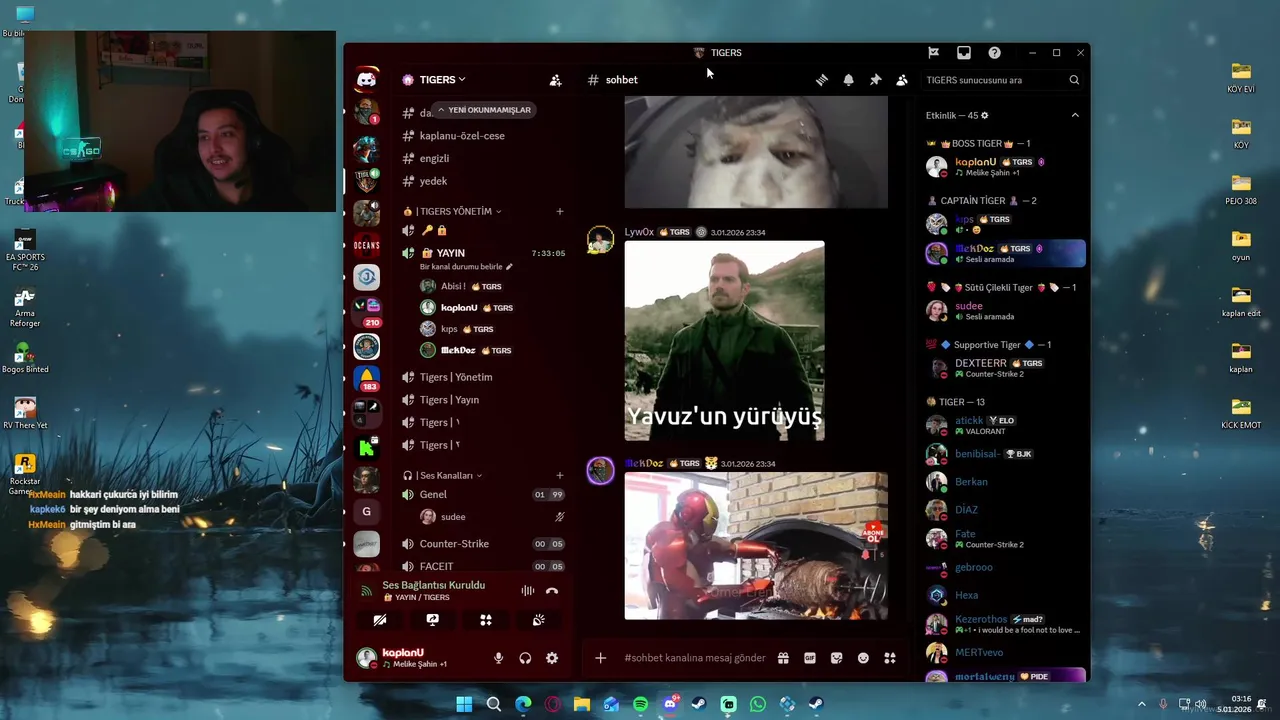
Task: Open server icon with 183 badge
Action: click(367, 378)
